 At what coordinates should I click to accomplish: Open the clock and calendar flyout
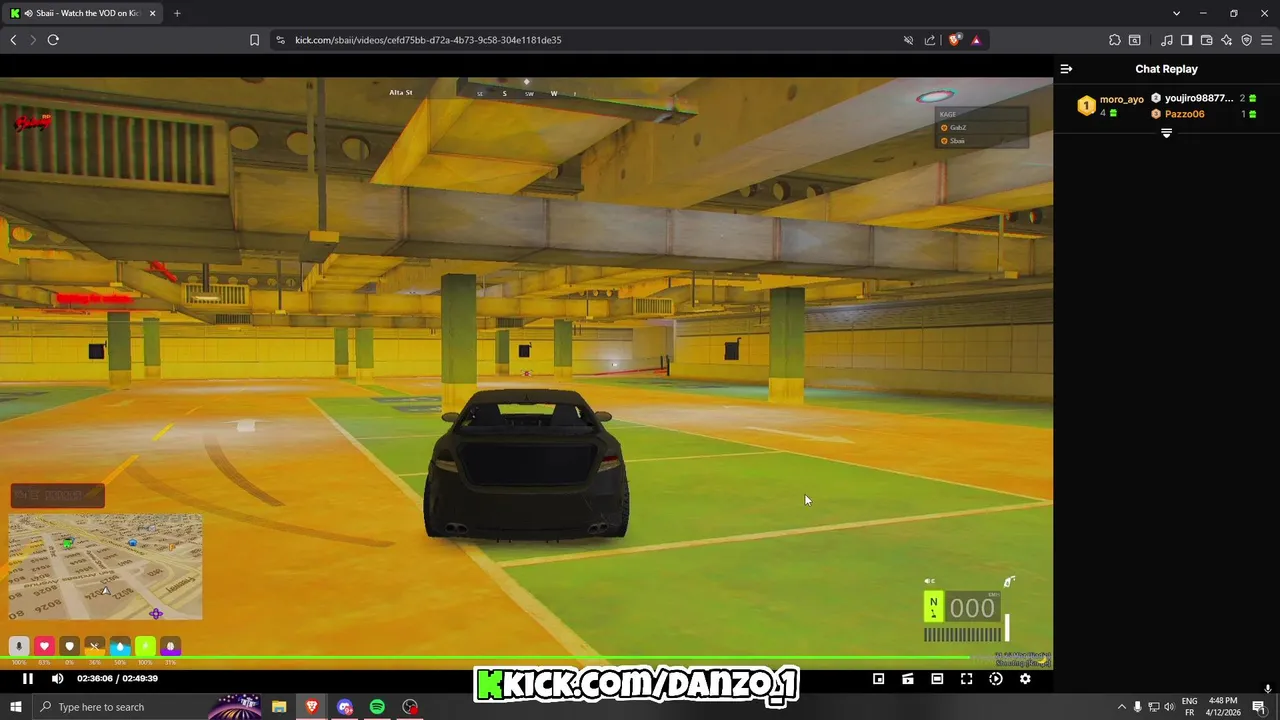(1223, 707)
